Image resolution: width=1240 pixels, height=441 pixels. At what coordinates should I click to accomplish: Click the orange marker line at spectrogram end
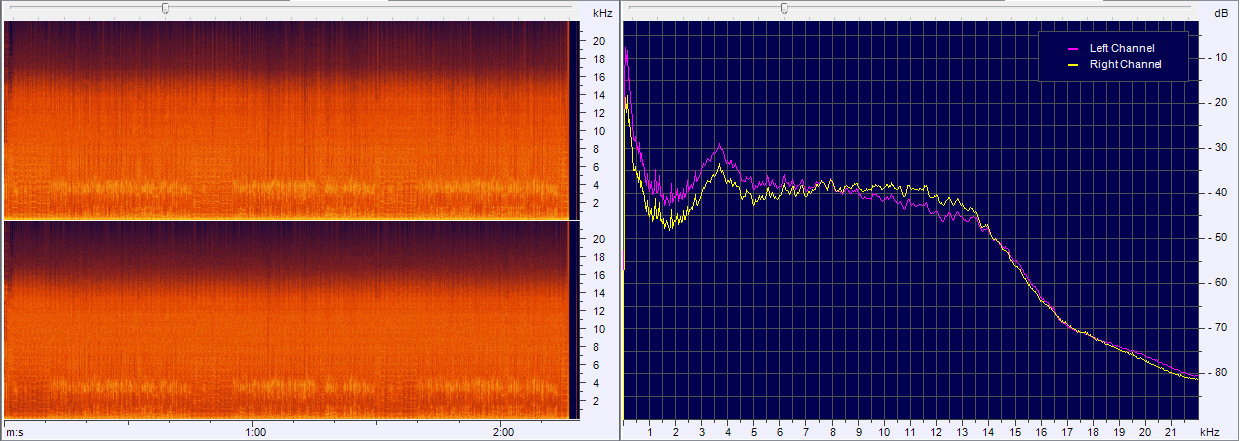point(568,120)
